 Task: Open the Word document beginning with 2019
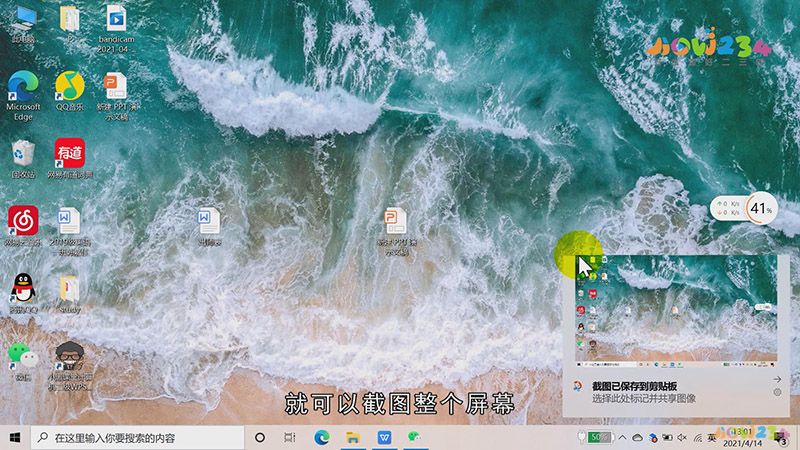tap(69, 231)
